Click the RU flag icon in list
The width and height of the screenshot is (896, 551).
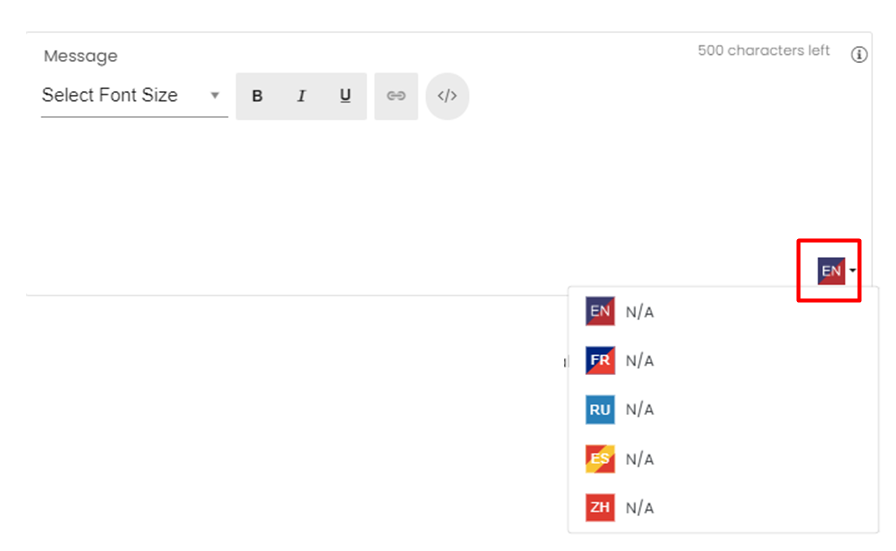tap(600, 409)
